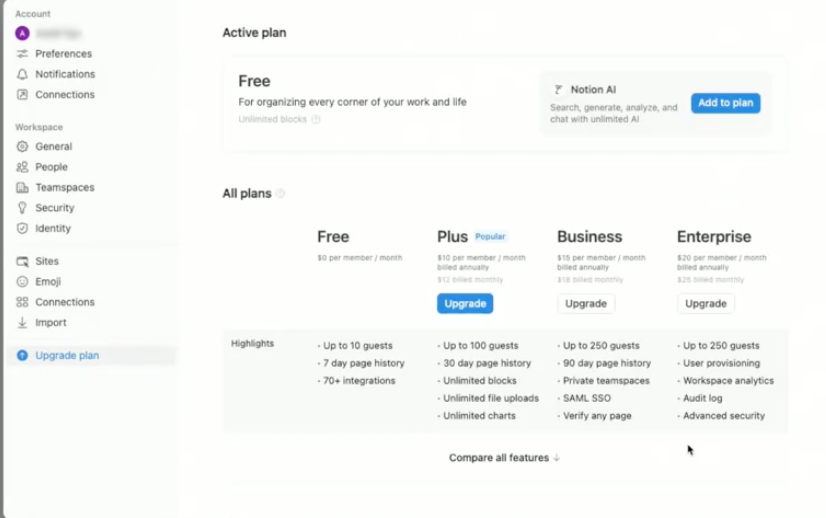
Task: Select the Upgrade plan sidebar item
Action: point(93,355)
